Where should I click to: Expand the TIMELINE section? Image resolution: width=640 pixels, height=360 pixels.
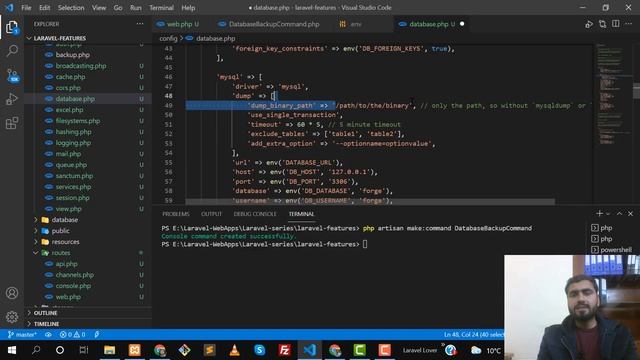pyautogui.click(x=46, y=324)
